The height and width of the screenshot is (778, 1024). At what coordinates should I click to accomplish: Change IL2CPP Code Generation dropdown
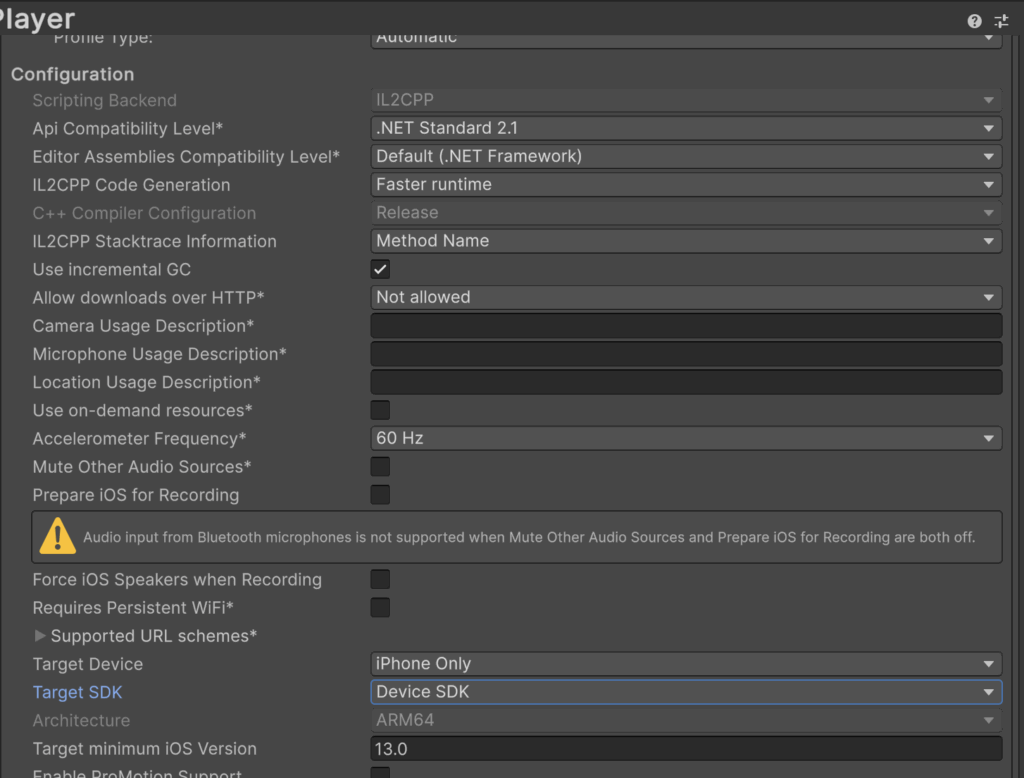point(685,184)
